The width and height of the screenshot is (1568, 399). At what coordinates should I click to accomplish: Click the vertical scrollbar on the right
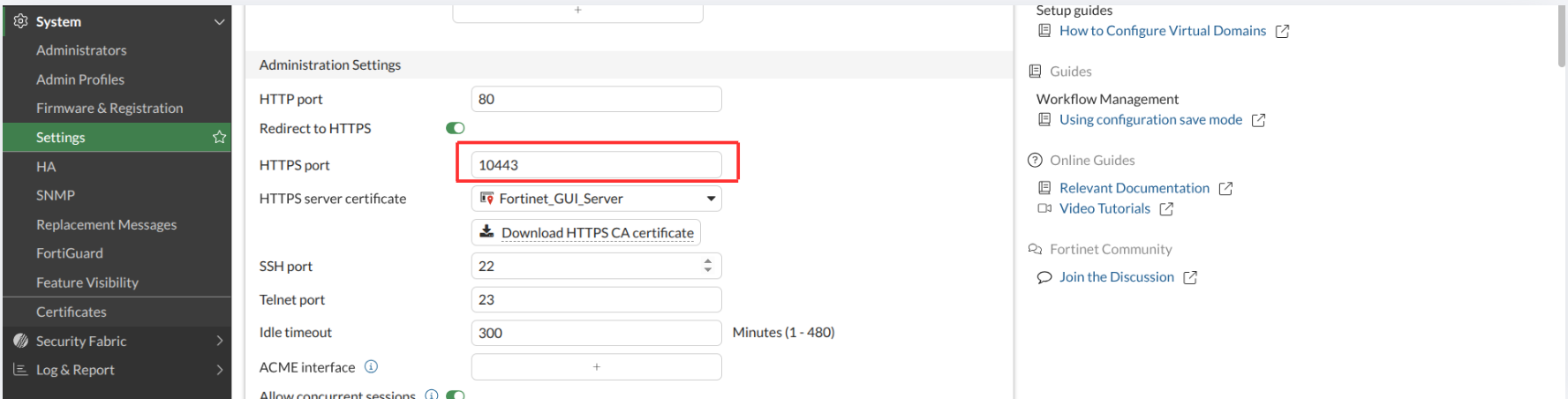click(x=1562, y=35)
